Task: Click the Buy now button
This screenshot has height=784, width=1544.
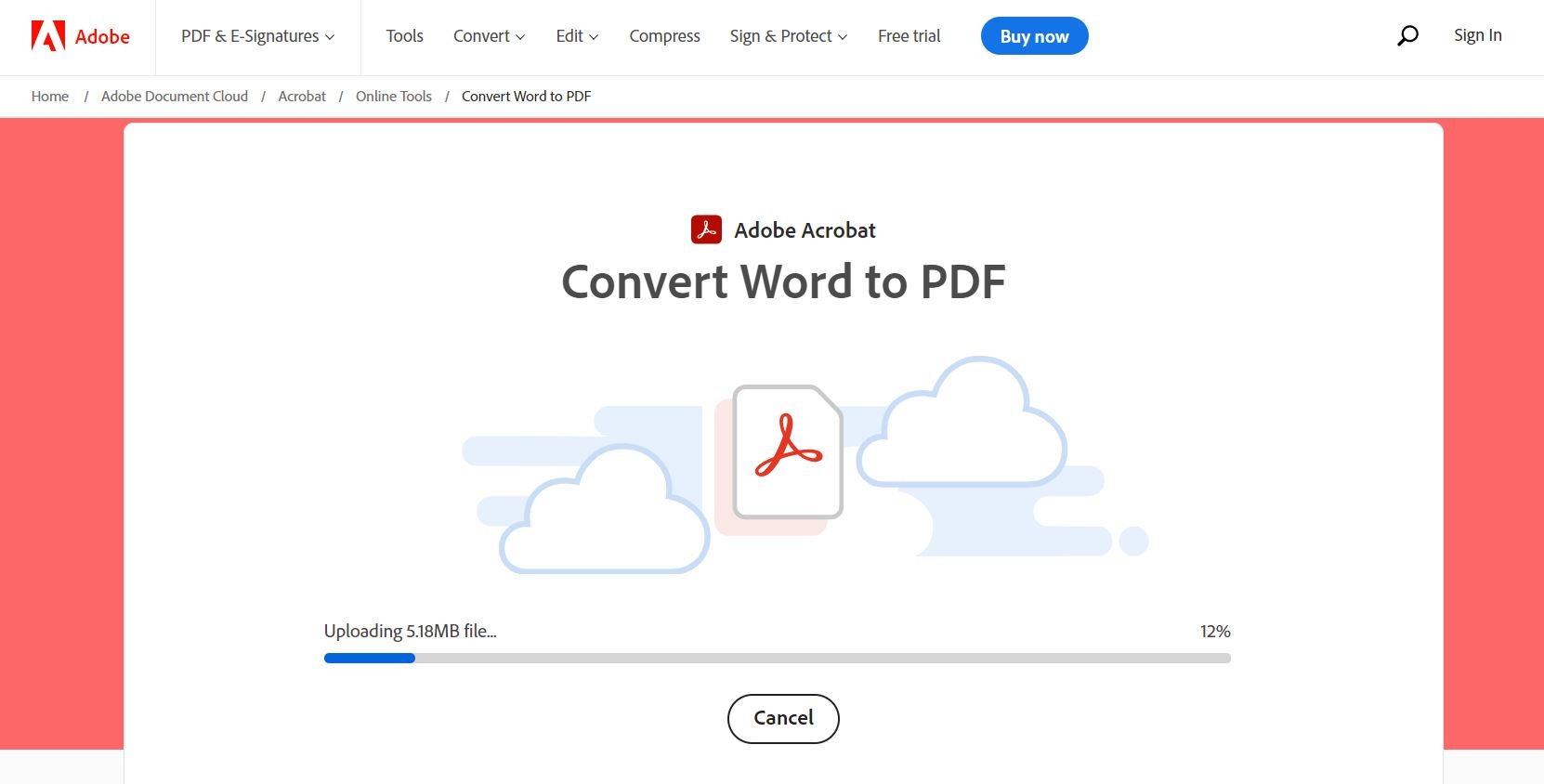Action: tap(1035, 36)
